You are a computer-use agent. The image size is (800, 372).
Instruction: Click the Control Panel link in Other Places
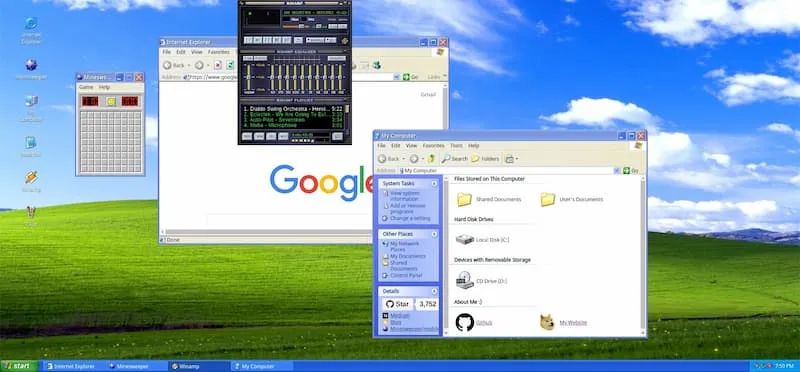(x=406, y=276)
